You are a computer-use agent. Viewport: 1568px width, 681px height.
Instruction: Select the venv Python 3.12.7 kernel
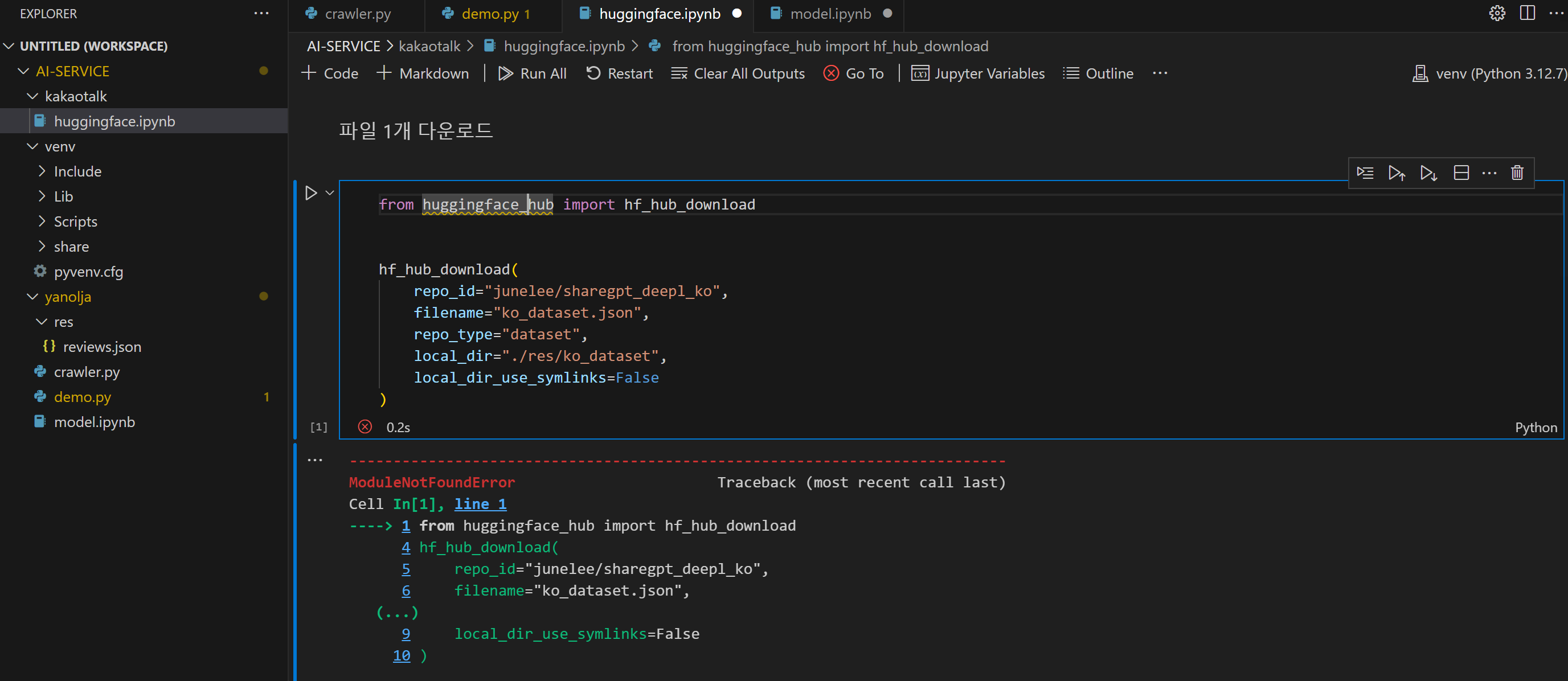tap(1489, 73)
